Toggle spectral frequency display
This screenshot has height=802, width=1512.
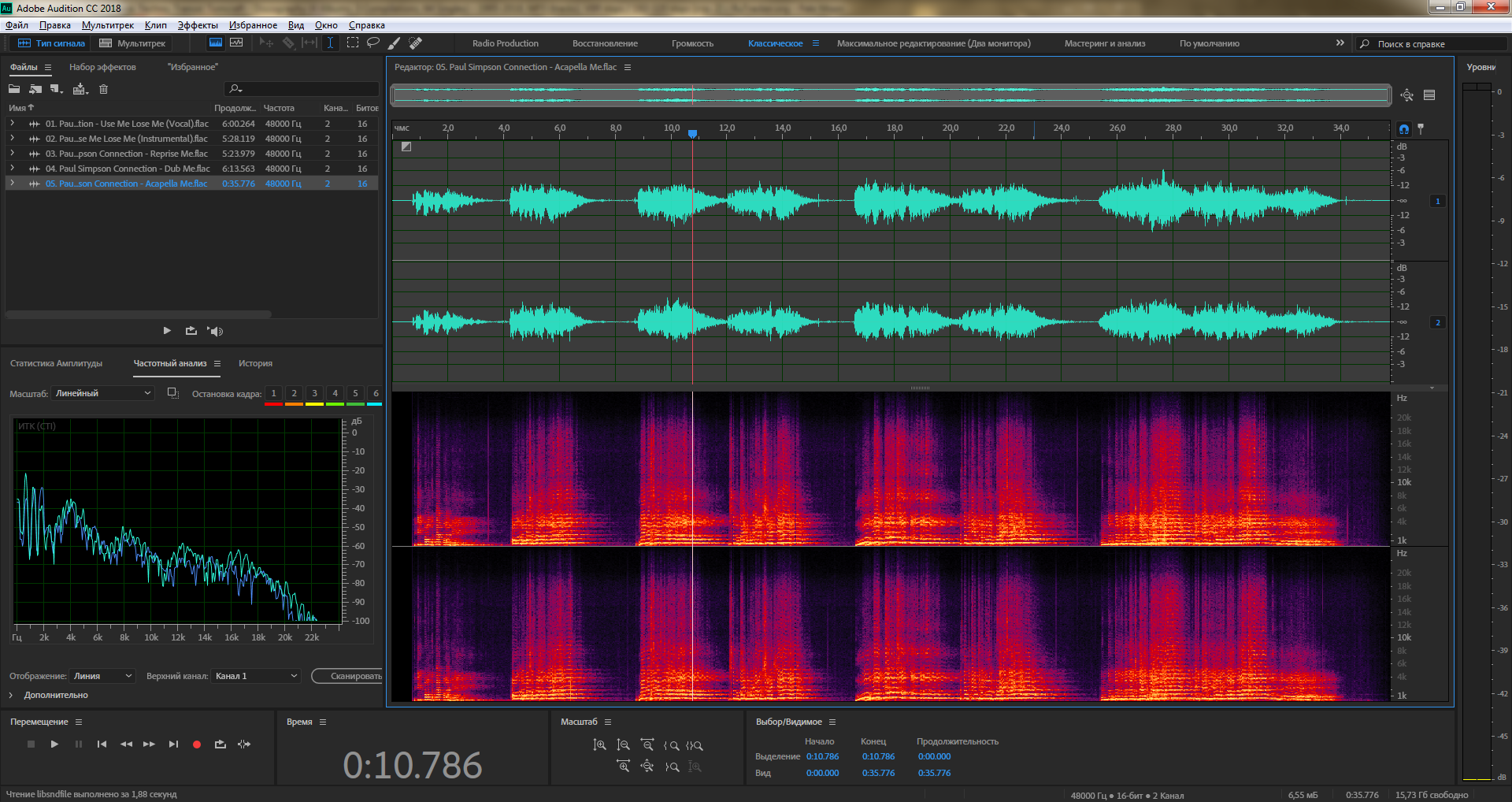(x=216, y=43)
